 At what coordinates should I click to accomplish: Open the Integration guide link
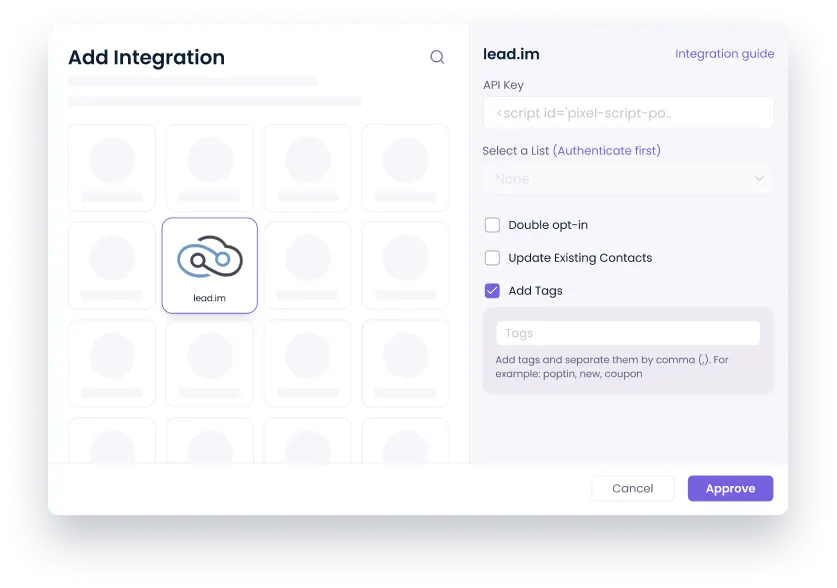pyautogui.click(x=724, y=54)
